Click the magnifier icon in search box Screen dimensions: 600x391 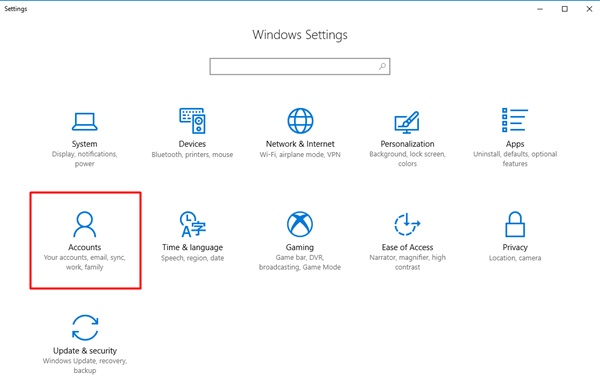[382, 67]
